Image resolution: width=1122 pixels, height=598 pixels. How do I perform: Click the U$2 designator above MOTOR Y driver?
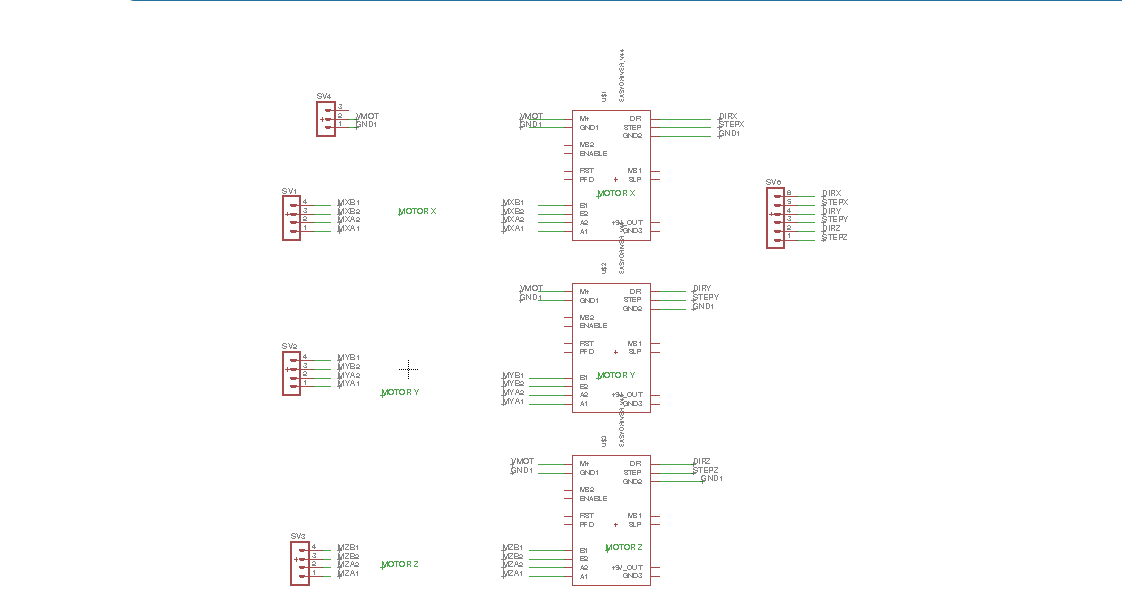pos(605,268)
